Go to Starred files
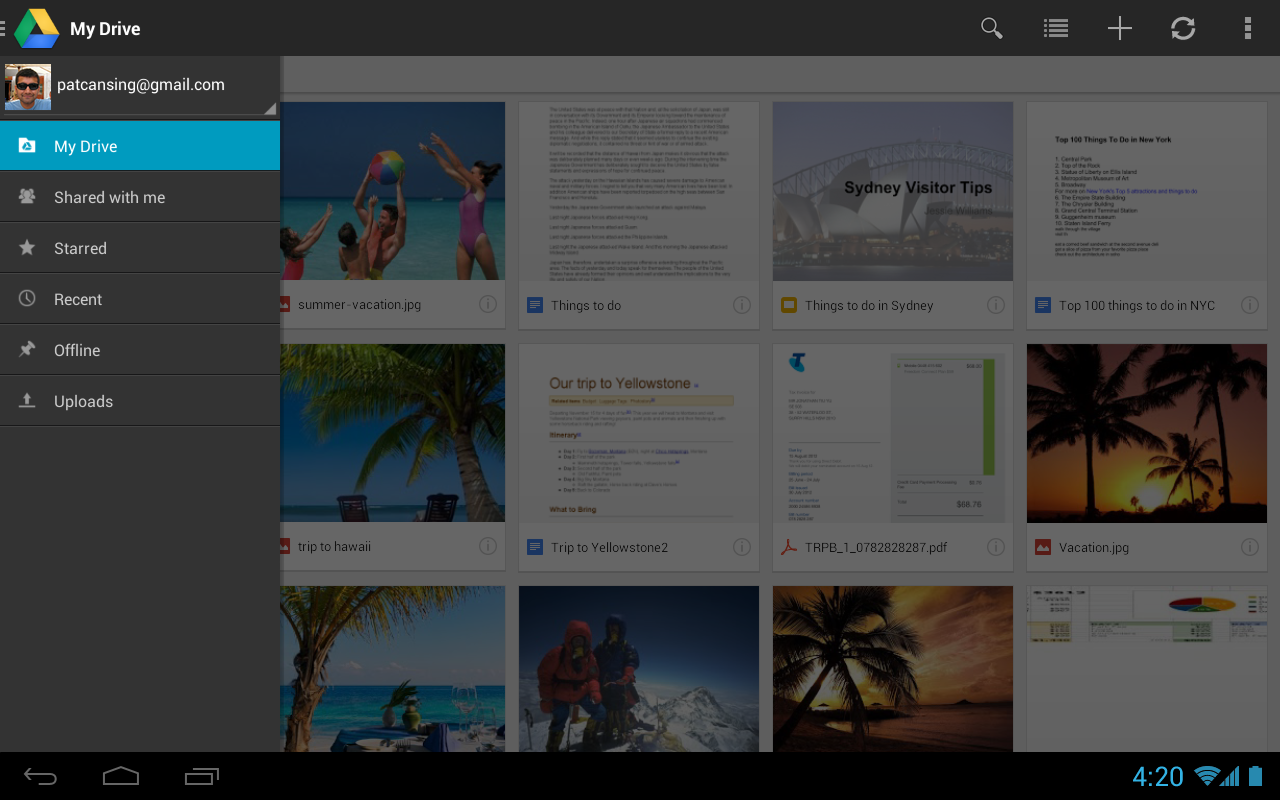 [140, 248]
